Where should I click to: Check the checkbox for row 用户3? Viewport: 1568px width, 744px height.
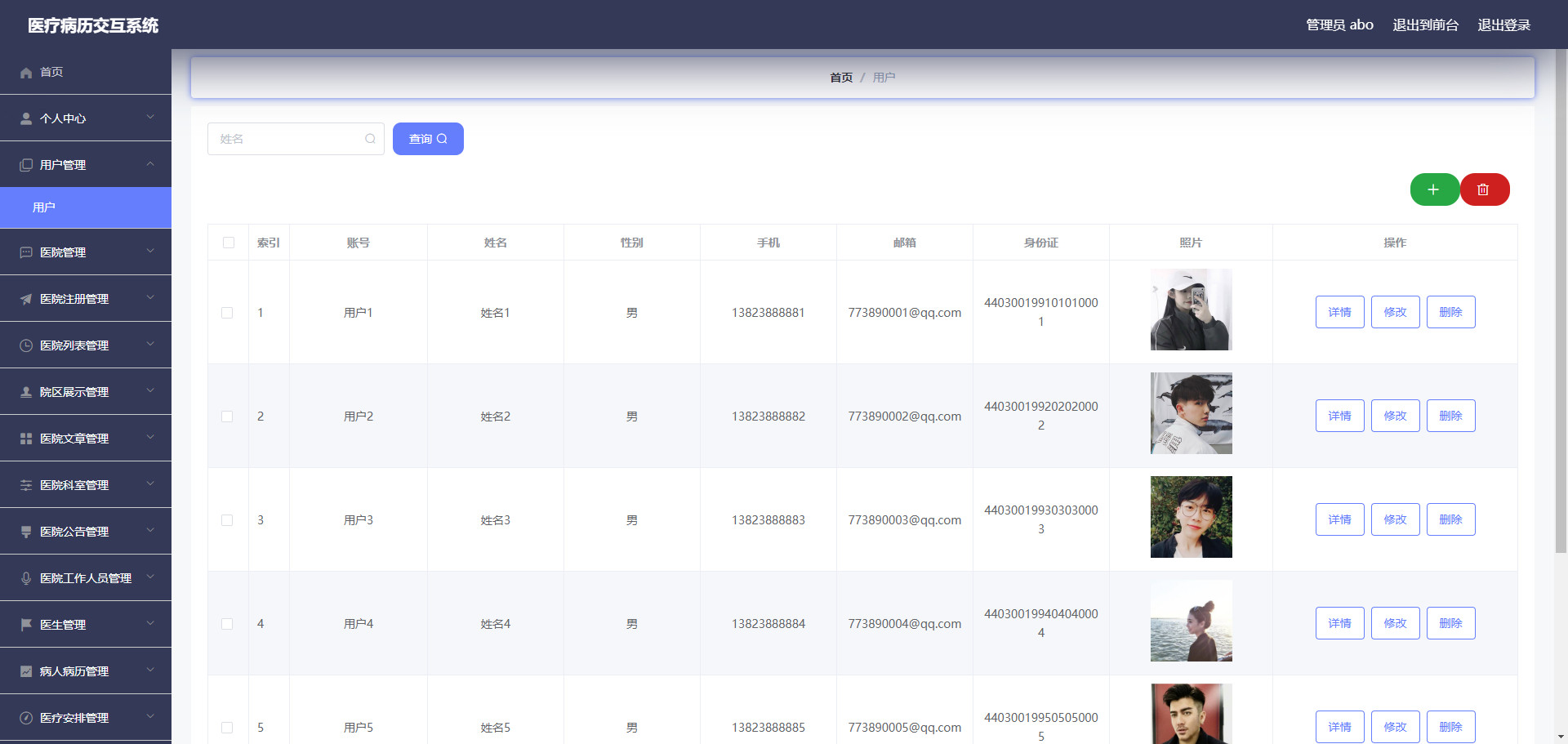coord(227,520)
